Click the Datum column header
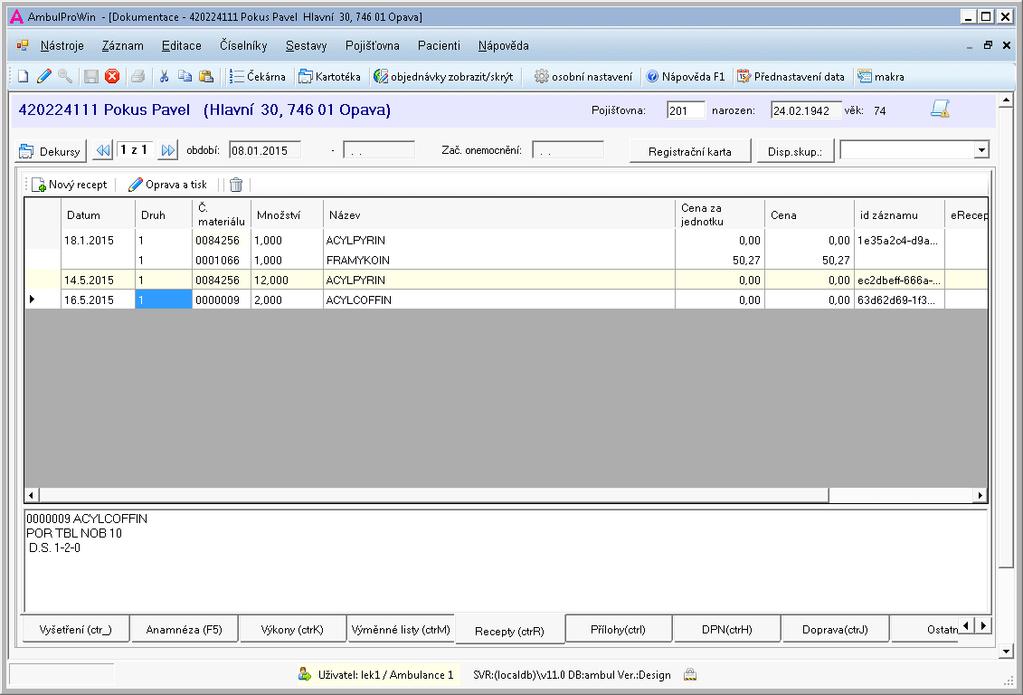 pyautogui.click(x=98, y=215)
